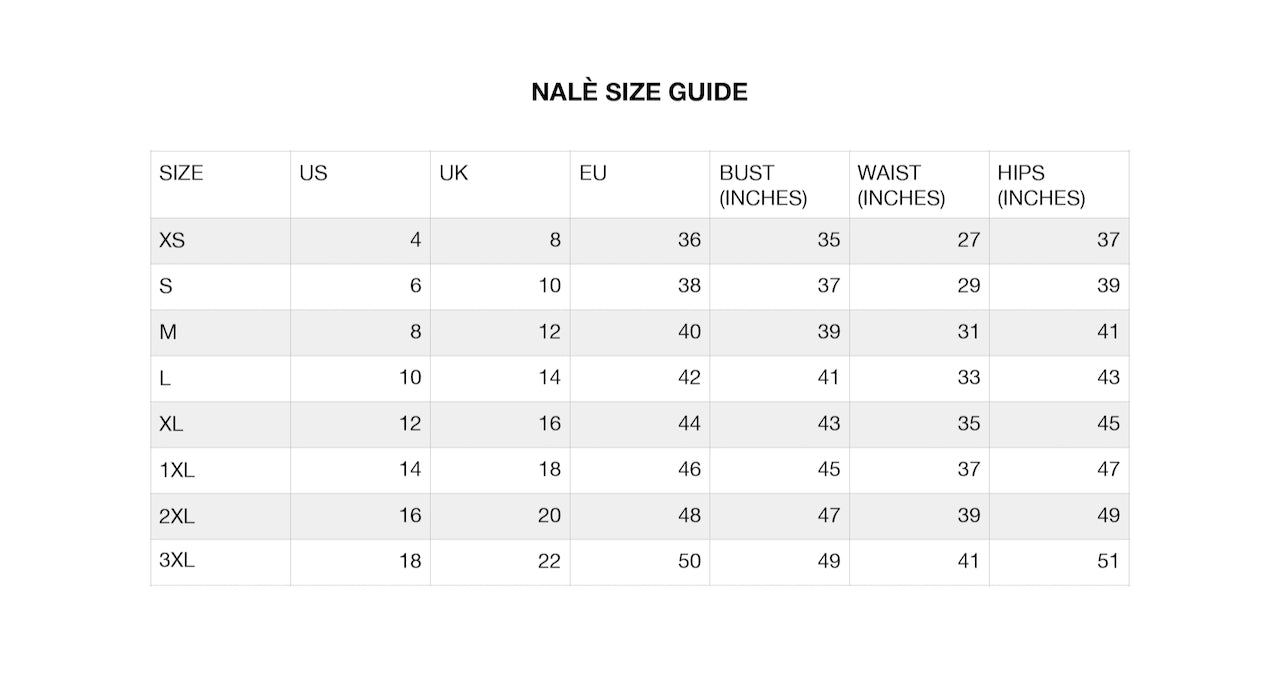The width and height of the screenshot is (1280, 698).
Task: Select the 2XL size row label
Action: pyautogui.click(x=177, y=516)
